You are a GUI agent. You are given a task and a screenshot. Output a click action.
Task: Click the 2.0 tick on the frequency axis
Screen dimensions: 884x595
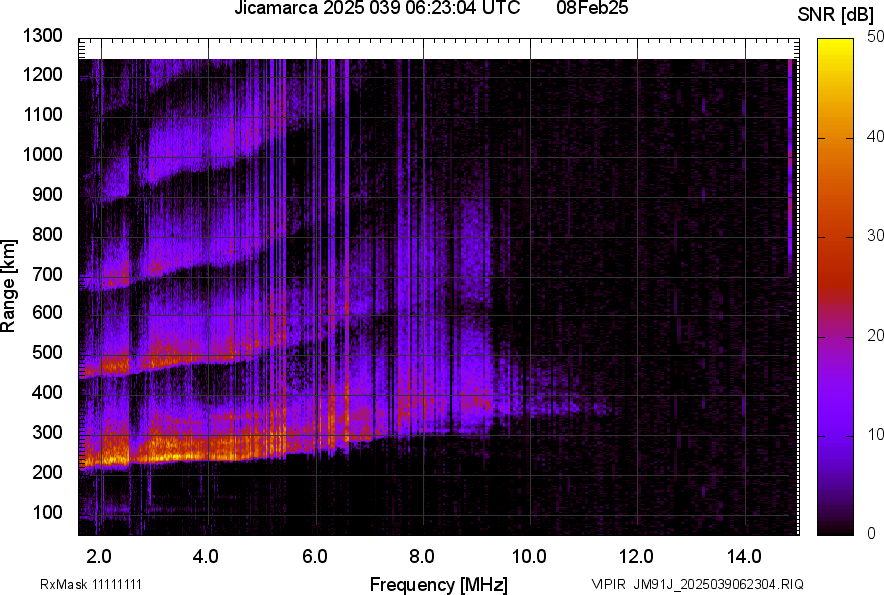tap(99, 556)
